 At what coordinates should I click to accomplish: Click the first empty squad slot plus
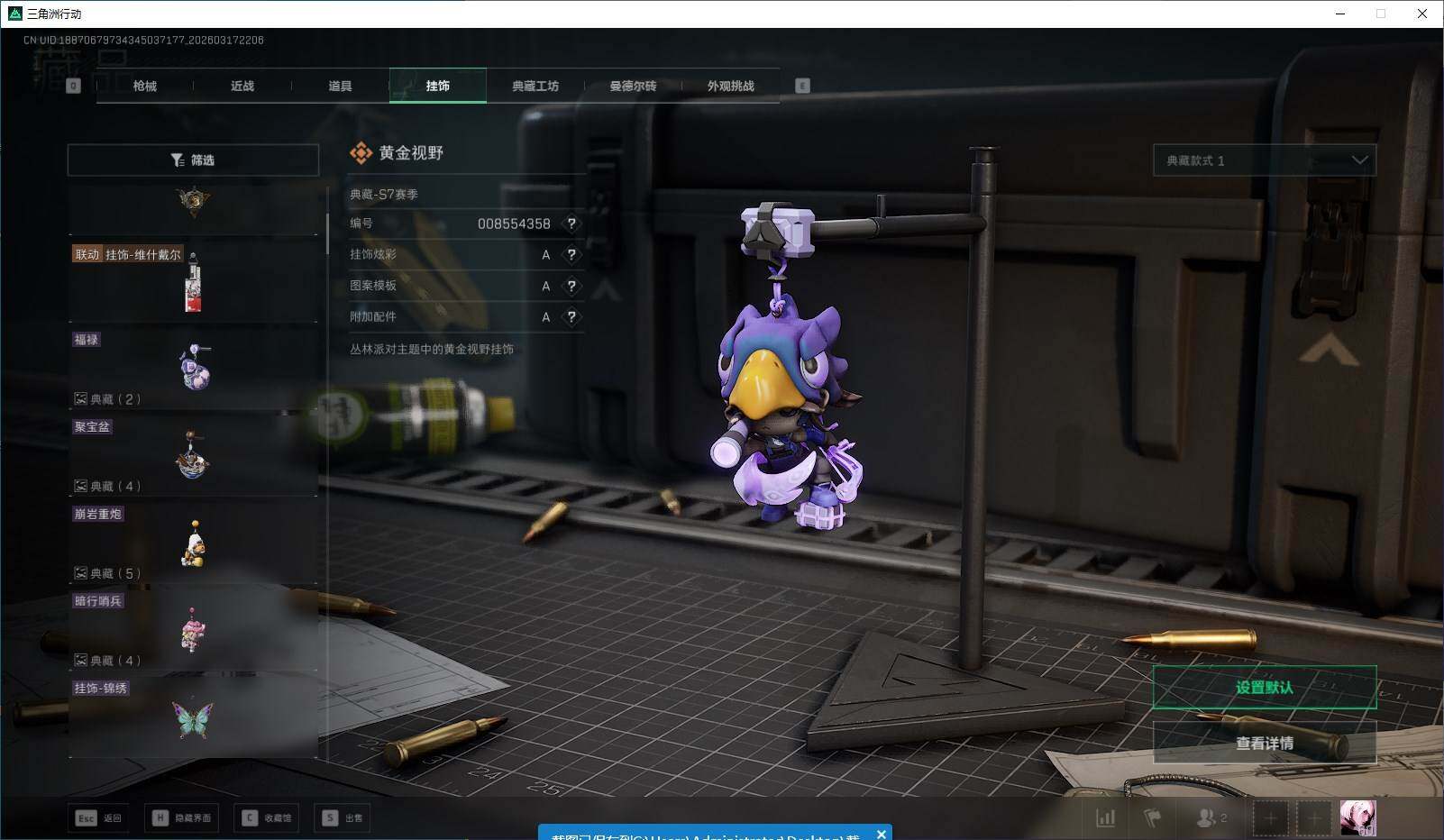pos(1270,818)
